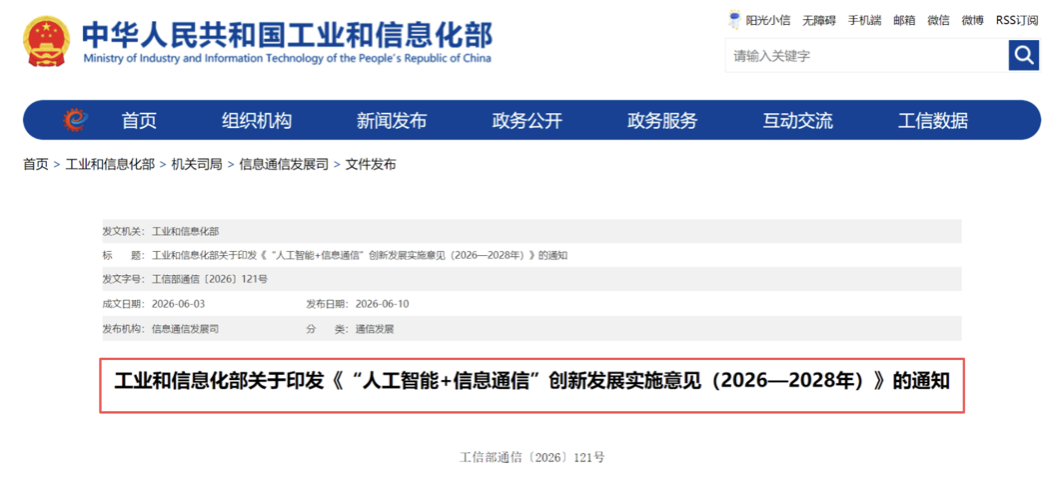Viewport: 1062px width, 494px height.
Task: Click the gear icon in navigation bar
Action: (74, 121)
